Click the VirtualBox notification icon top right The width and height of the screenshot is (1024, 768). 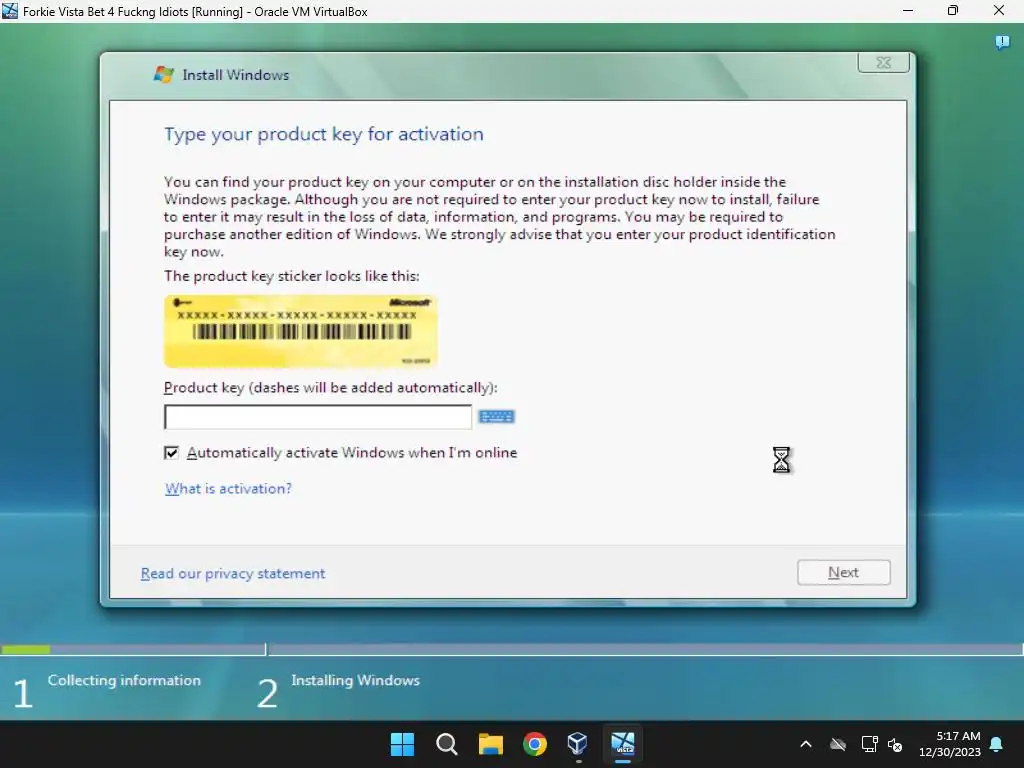1002,43
